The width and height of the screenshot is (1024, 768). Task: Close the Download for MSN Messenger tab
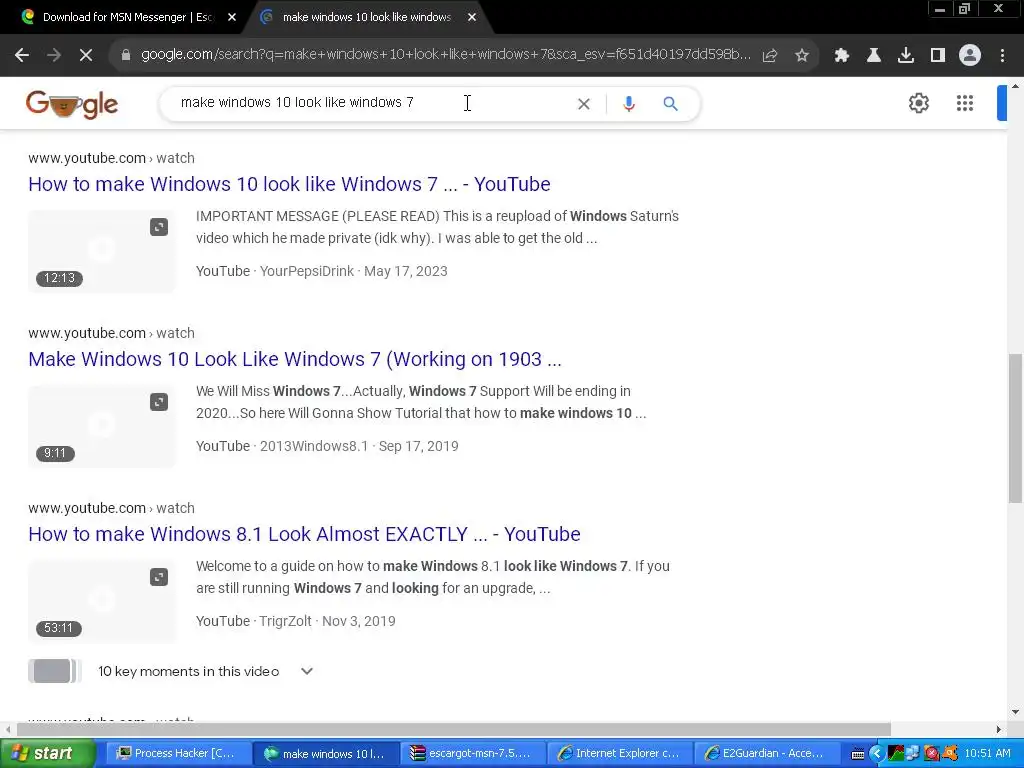(x=232, y=18)
